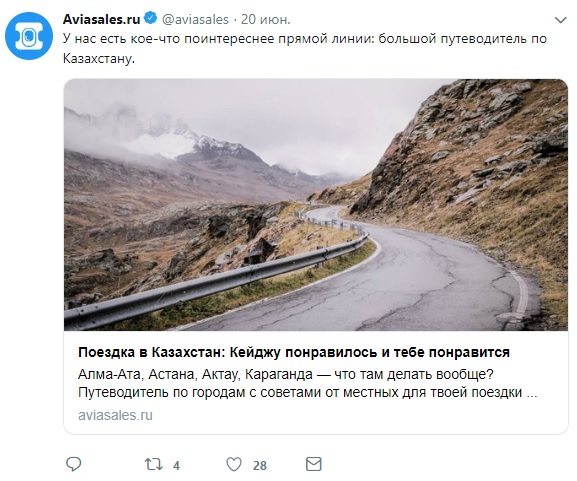Open the Aviasales.ru account name
The image size is (577, 481).
(x=102, y=19)
